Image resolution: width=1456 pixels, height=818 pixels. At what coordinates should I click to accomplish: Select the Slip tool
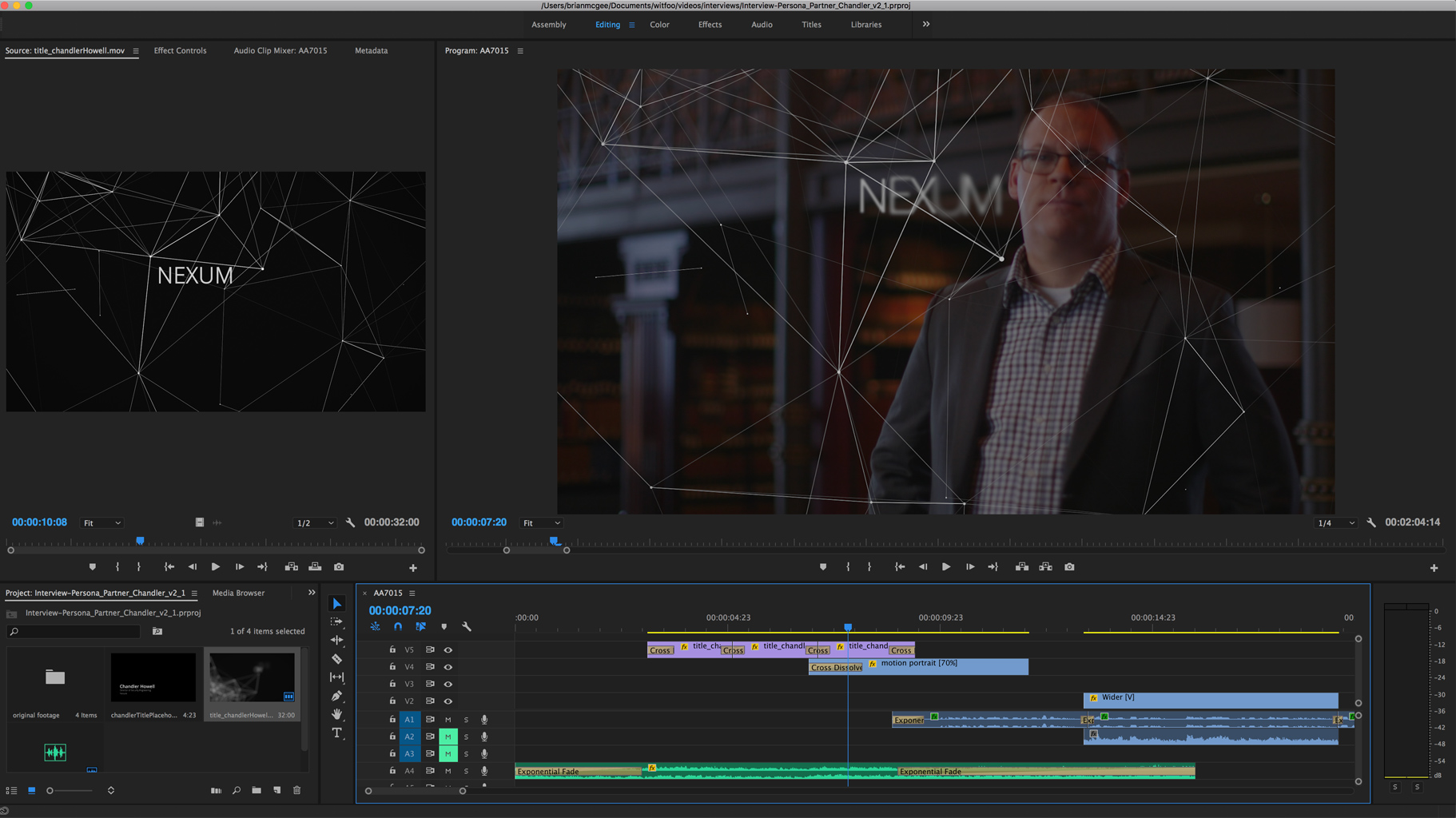(x=336, y=677)
